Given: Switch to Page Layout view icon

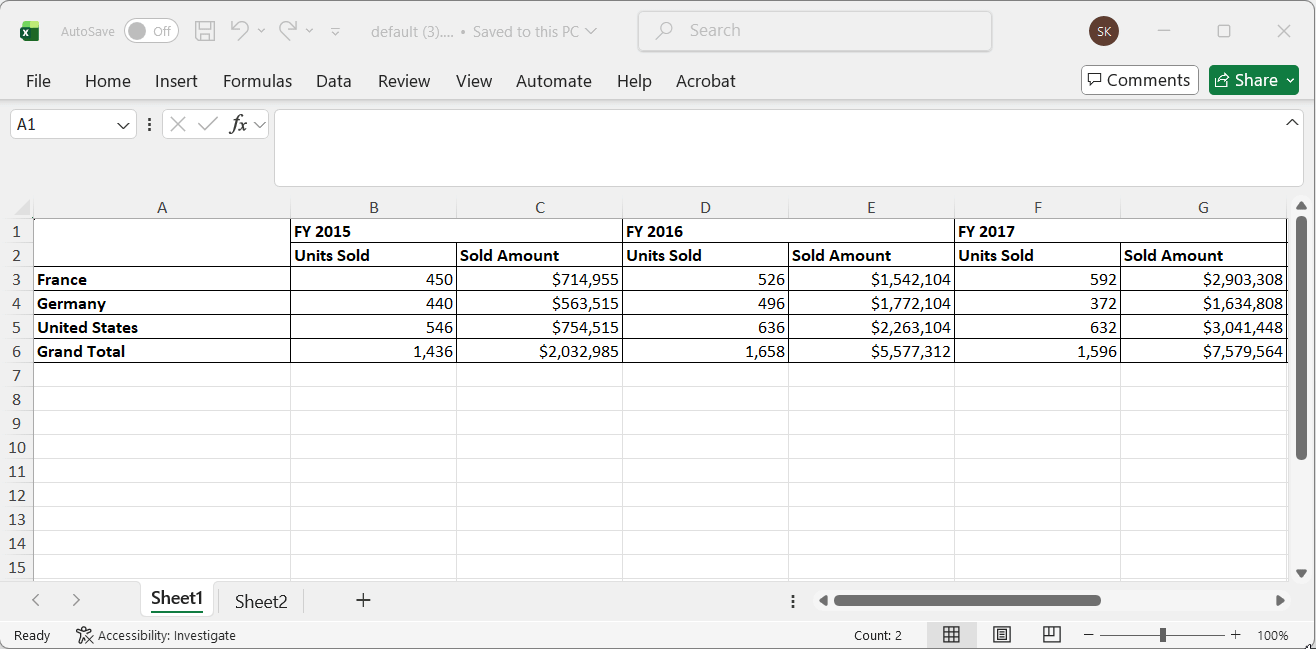Looking at the screenshot, I should click(x=1001, y=634).
